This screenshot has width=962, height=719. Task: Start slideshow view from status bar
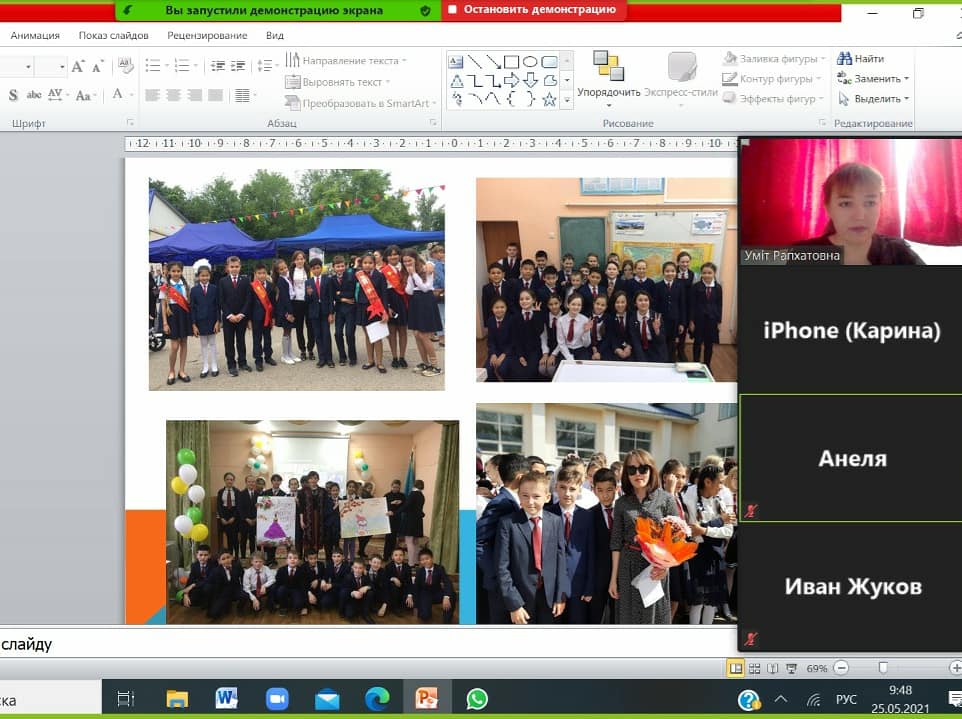coord(791,668)
